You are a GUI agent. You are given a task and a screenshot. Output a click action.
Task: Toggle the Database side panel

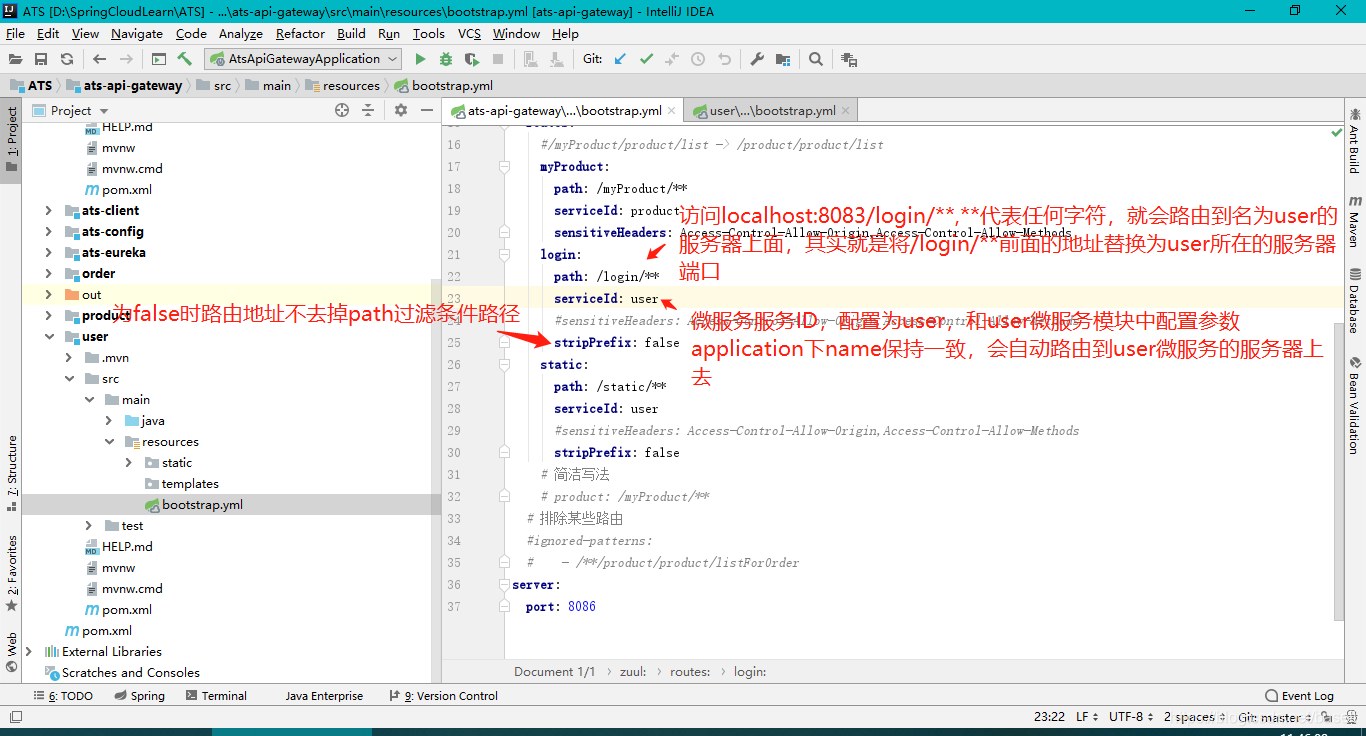(1355, 300)
